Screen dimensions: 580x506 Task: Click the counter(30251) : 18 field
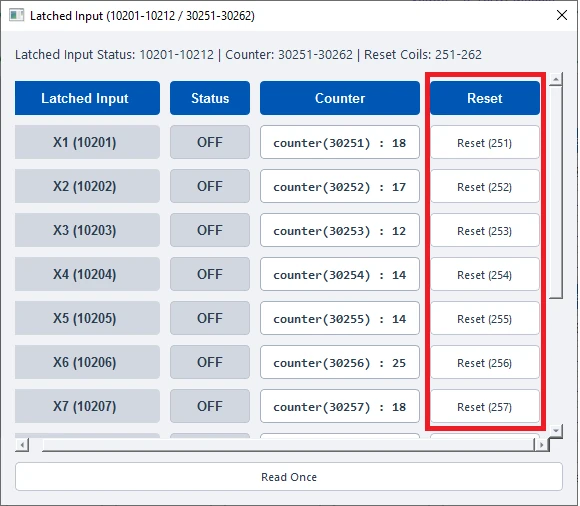[340, 142]
